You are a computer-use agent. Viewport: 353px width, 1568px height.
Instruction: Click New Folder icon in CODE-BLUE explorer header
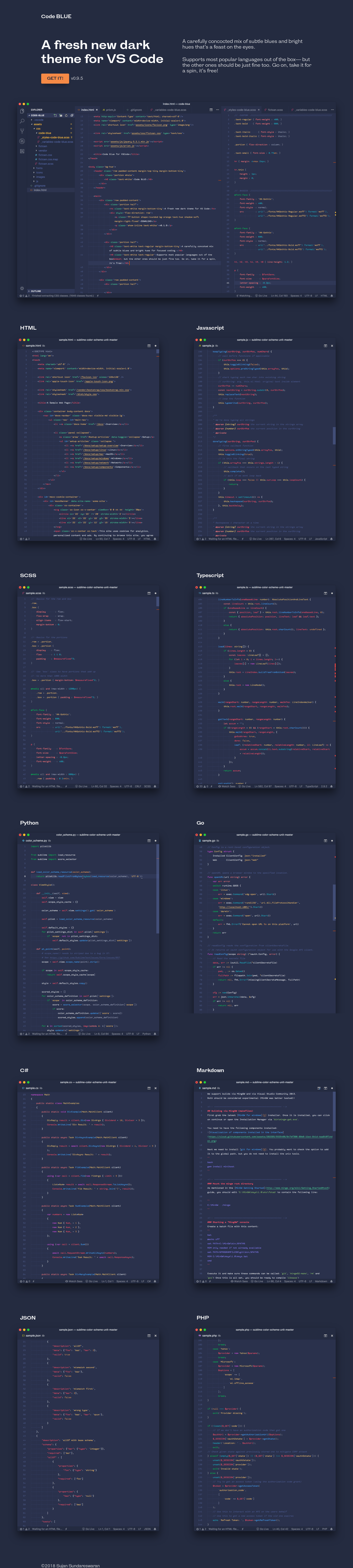coord(61,116)
